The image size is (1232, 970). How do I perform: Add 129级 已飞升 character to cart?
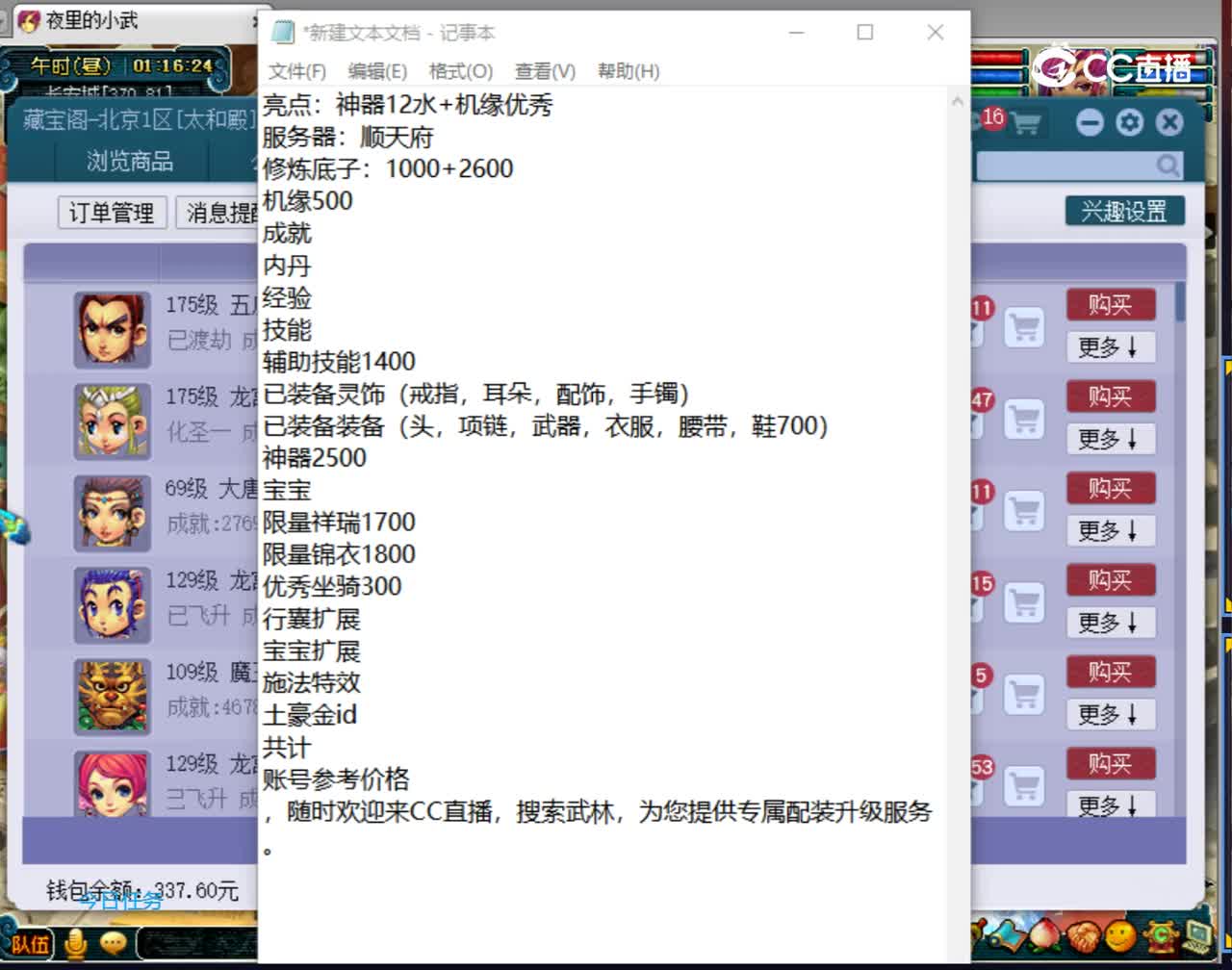point(1024,603)
